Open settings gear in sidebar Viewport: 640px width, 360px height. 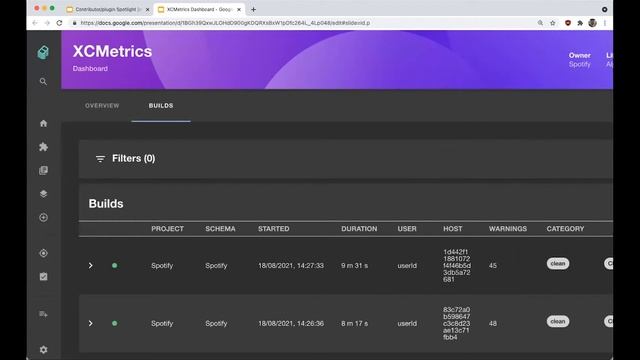[43, 350]
